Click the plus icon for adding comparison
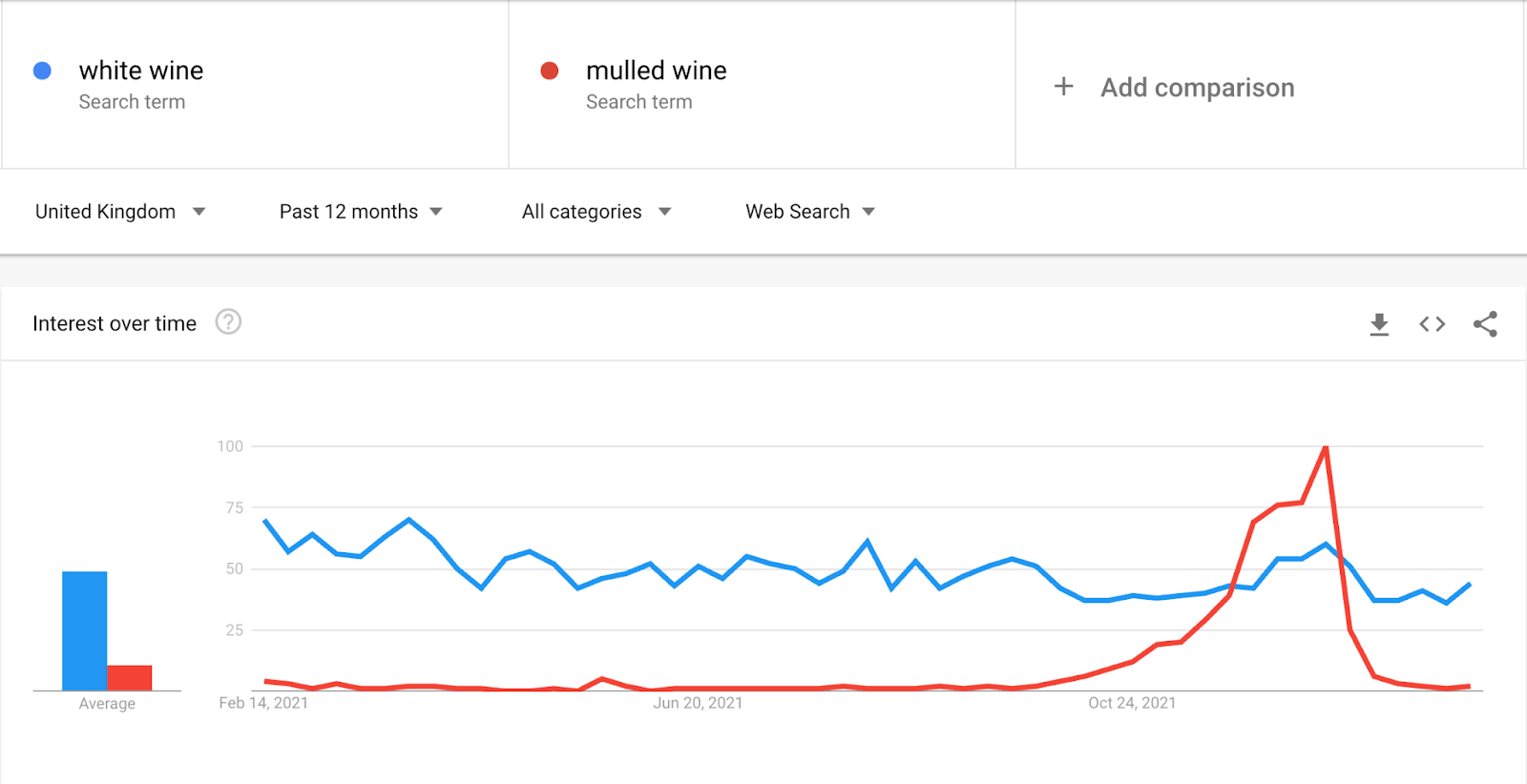 tap(1063, 87)
